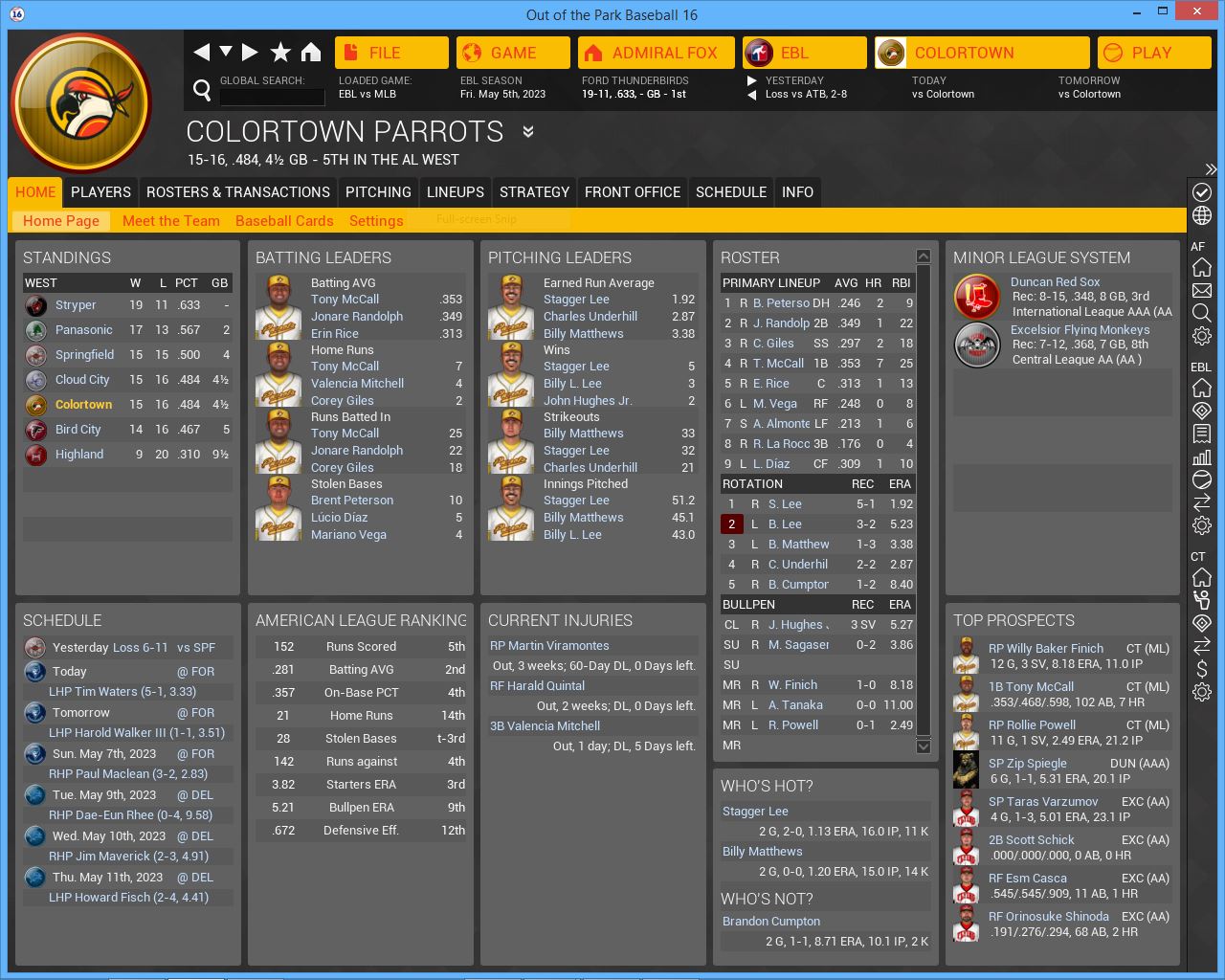This screenshot has height=980, width=1225.
Task: Click the checkmark circle sidebar icon
Action: (x=1201, y=192)
